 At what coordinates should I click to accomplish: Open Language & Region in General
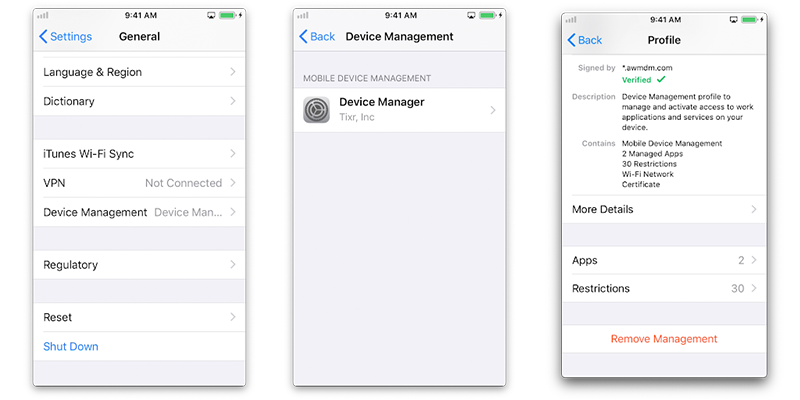pyautogui.click(x=139, y=72)
